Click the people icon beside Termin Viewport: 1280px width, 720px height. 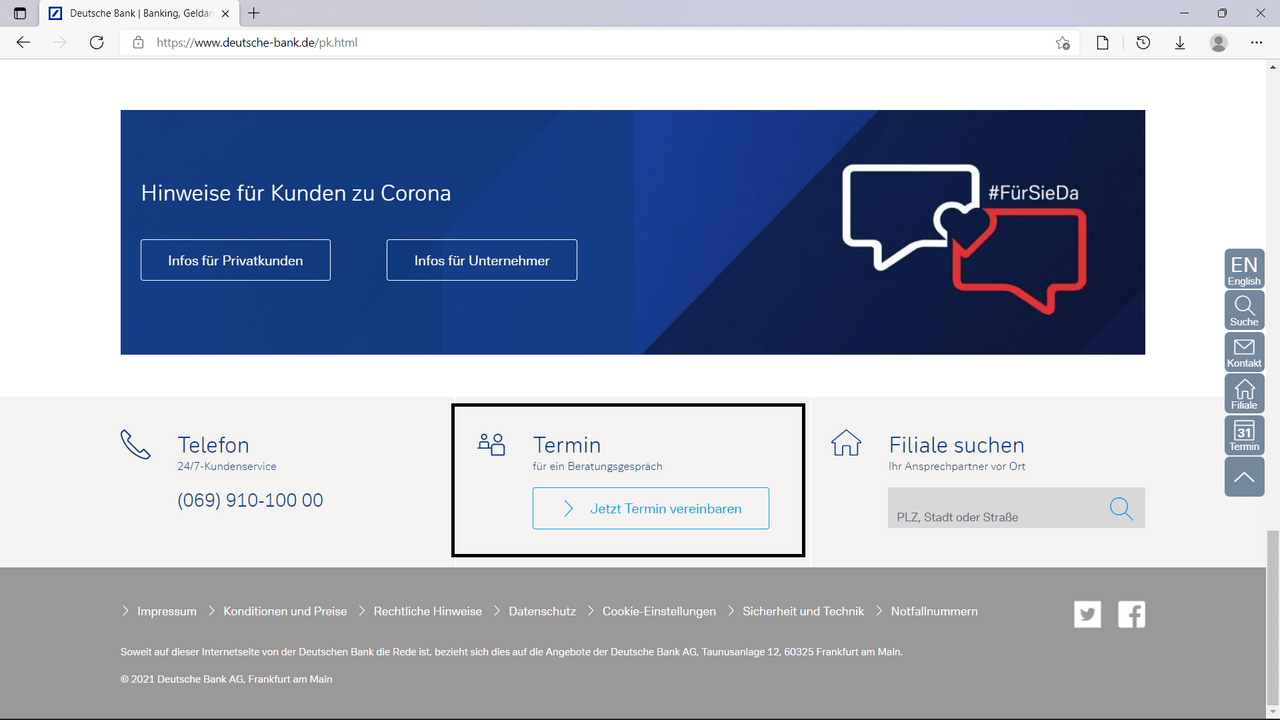pyautogui.click(x=491, y=444)
